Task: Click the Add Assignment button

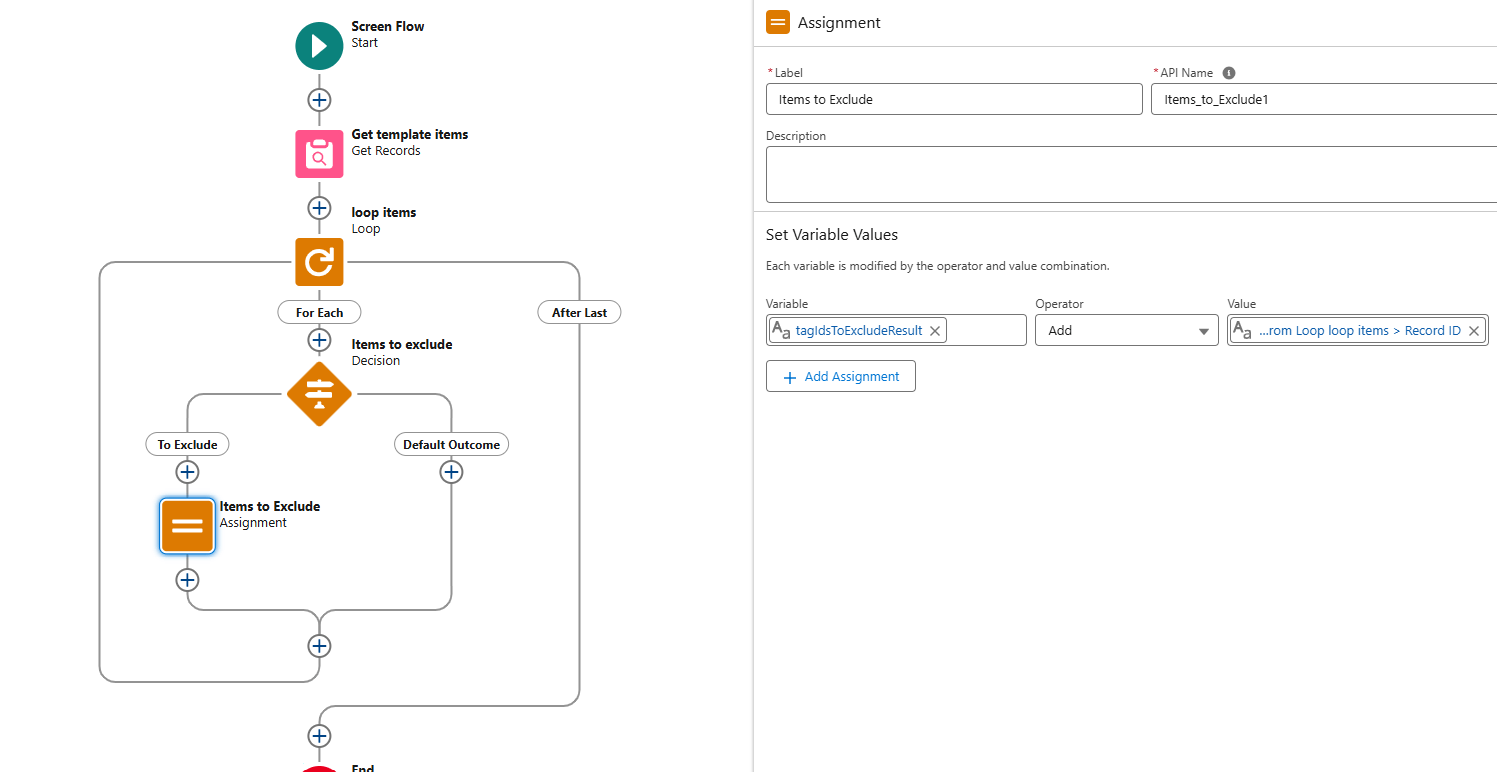Action: click(841, 376)
